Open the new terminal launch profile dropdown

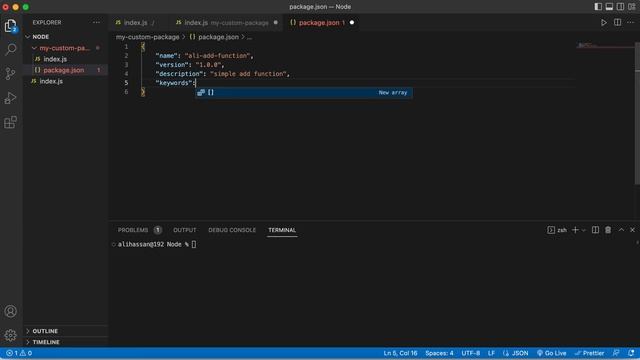584,230
